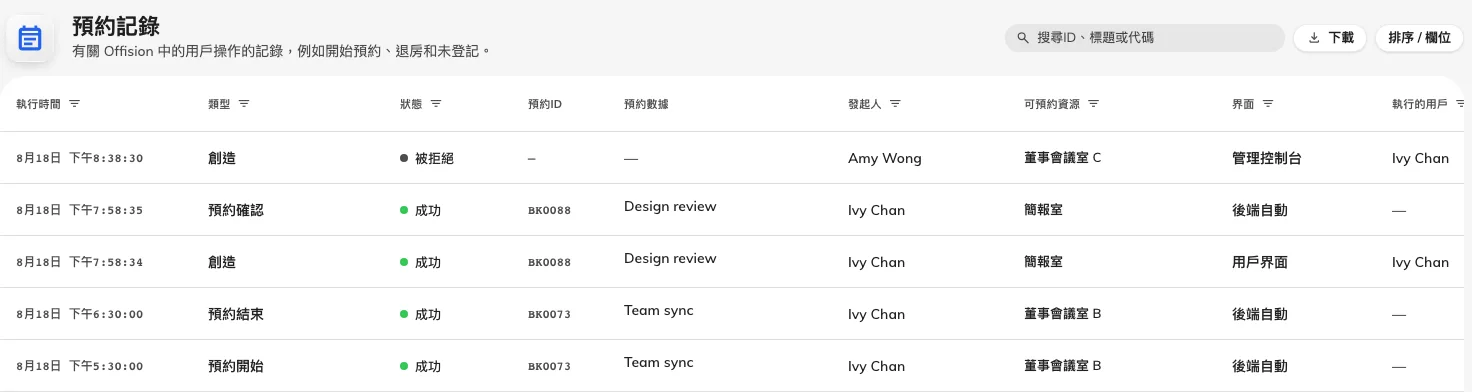1472x392 pixels.
Task: Open filter for 執行的用戶 column
Action: pos(1461,104)
